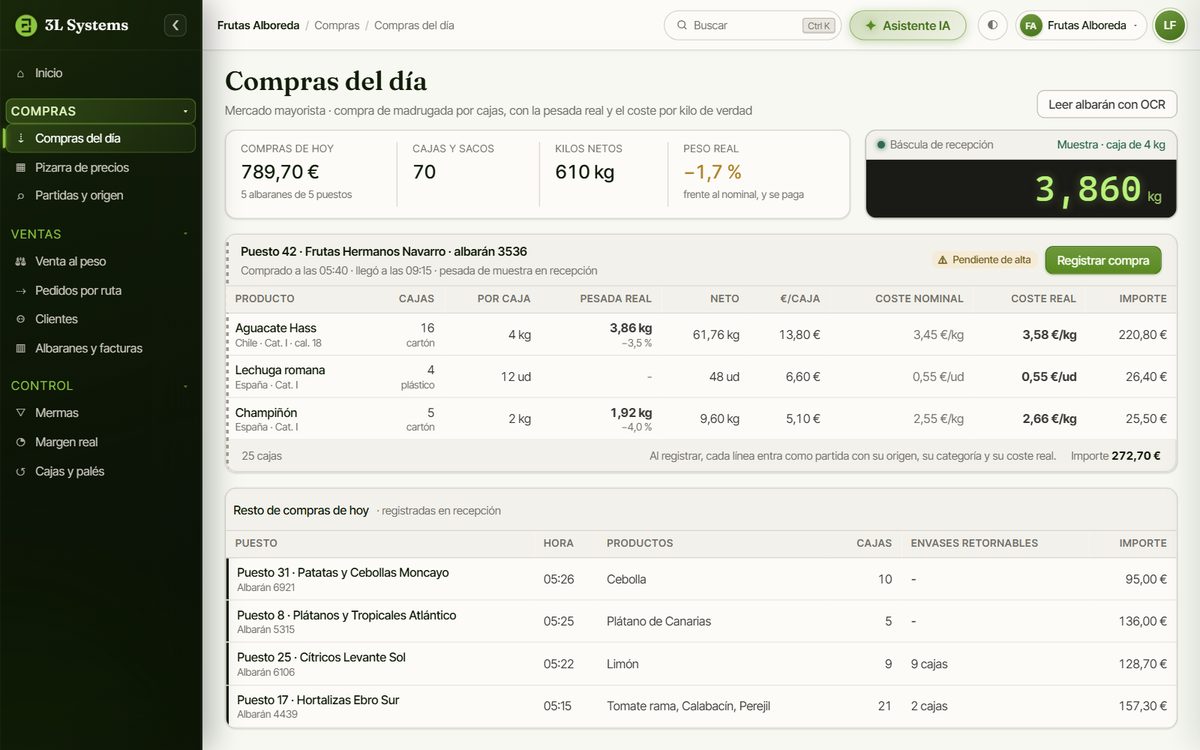Image resolution: width=1200 pixels, height=750 pixels.
Task: Open Puesto 17 · Hortalizas Ebro Sur
Action: (701, 706)
